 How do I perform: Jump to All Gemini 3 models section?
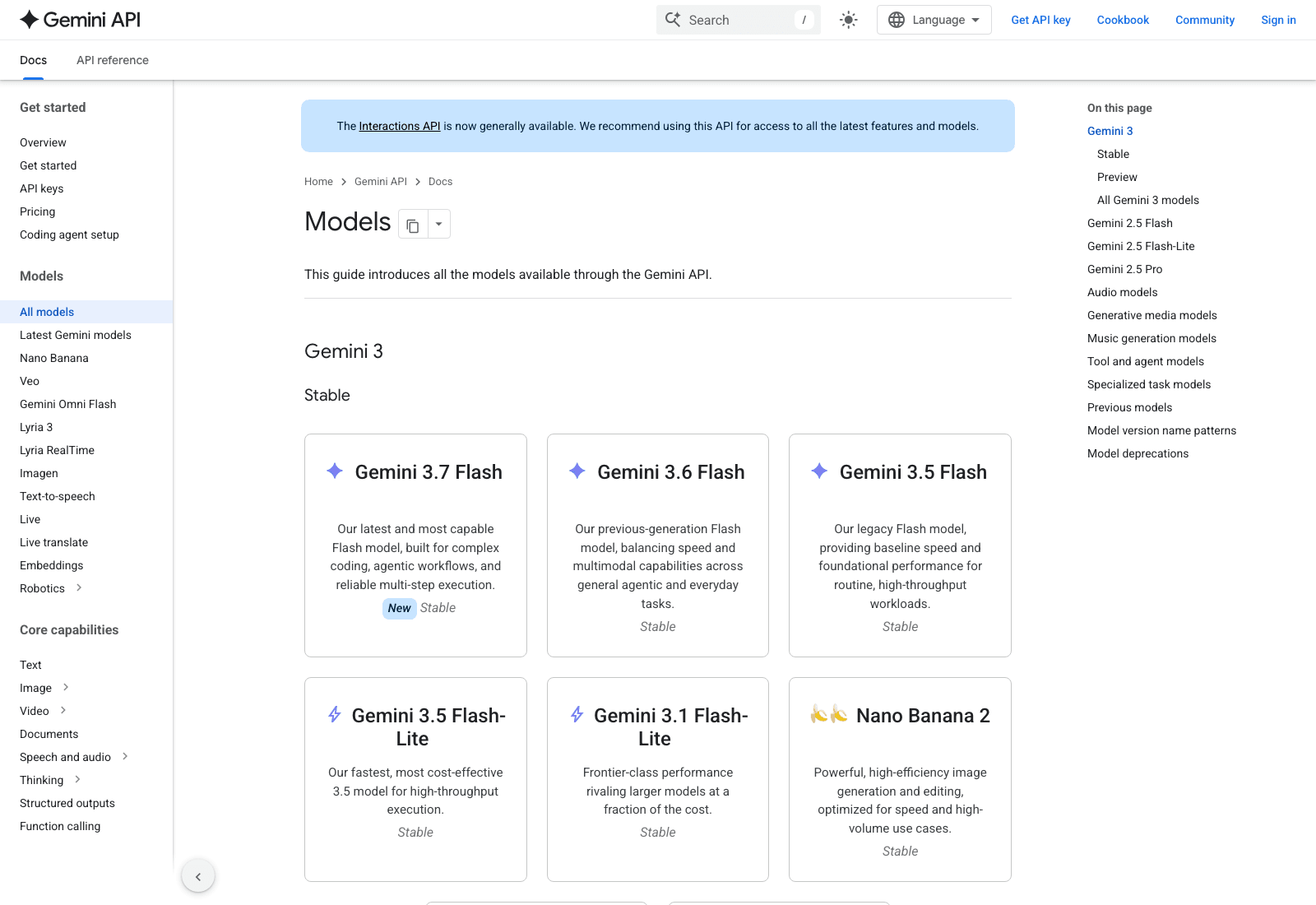click(1147, 200)
